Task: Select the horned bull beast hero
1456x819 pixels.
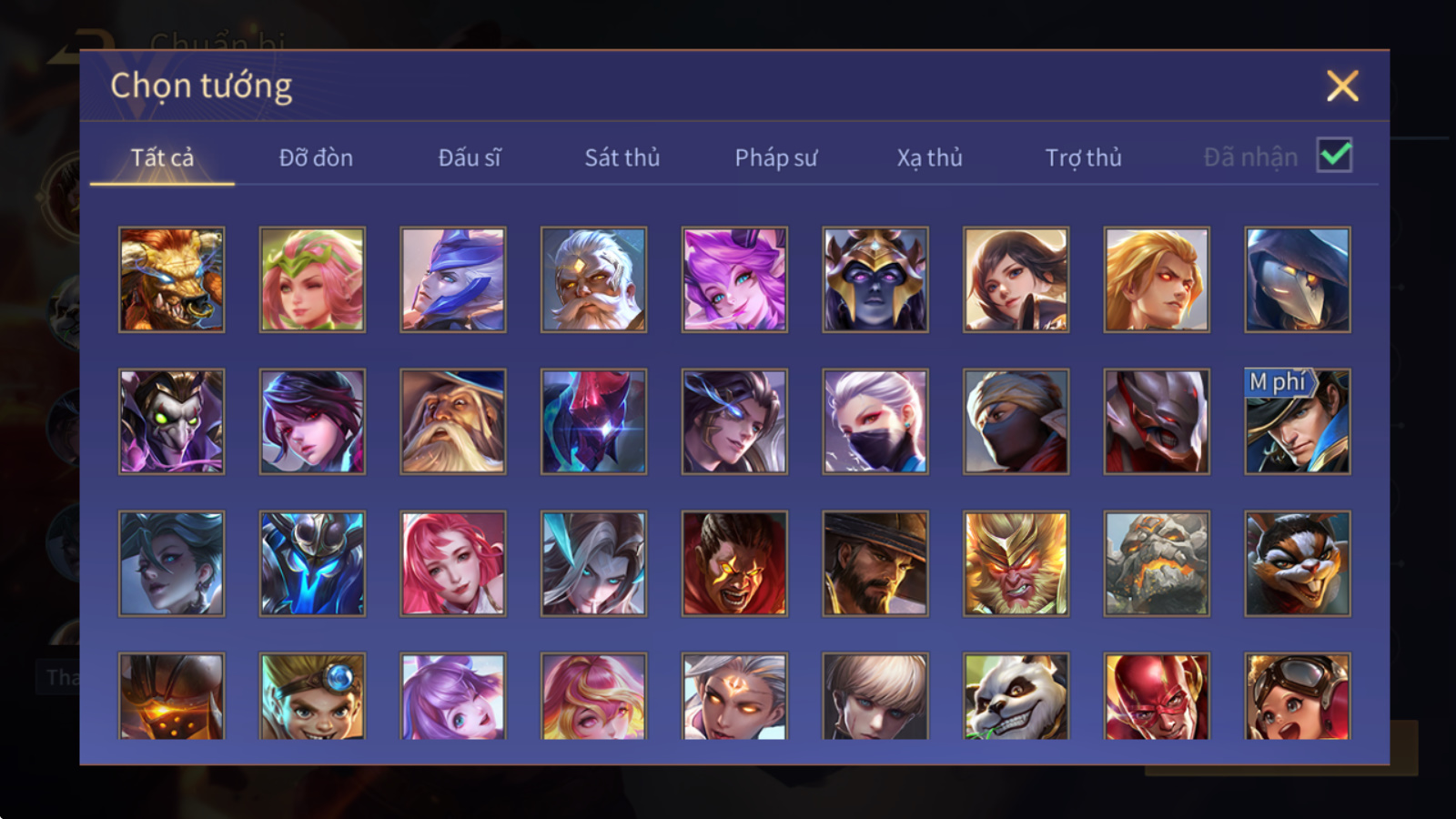Action: pyautogui.click(x=172, y=279)
